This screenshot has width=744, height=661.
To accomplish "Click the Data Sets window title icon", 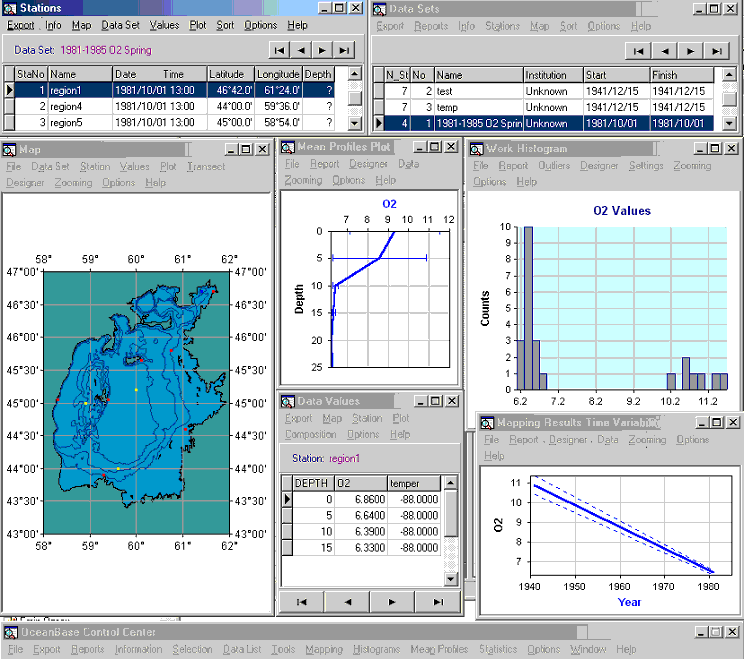I will click(x=379, y=9).
